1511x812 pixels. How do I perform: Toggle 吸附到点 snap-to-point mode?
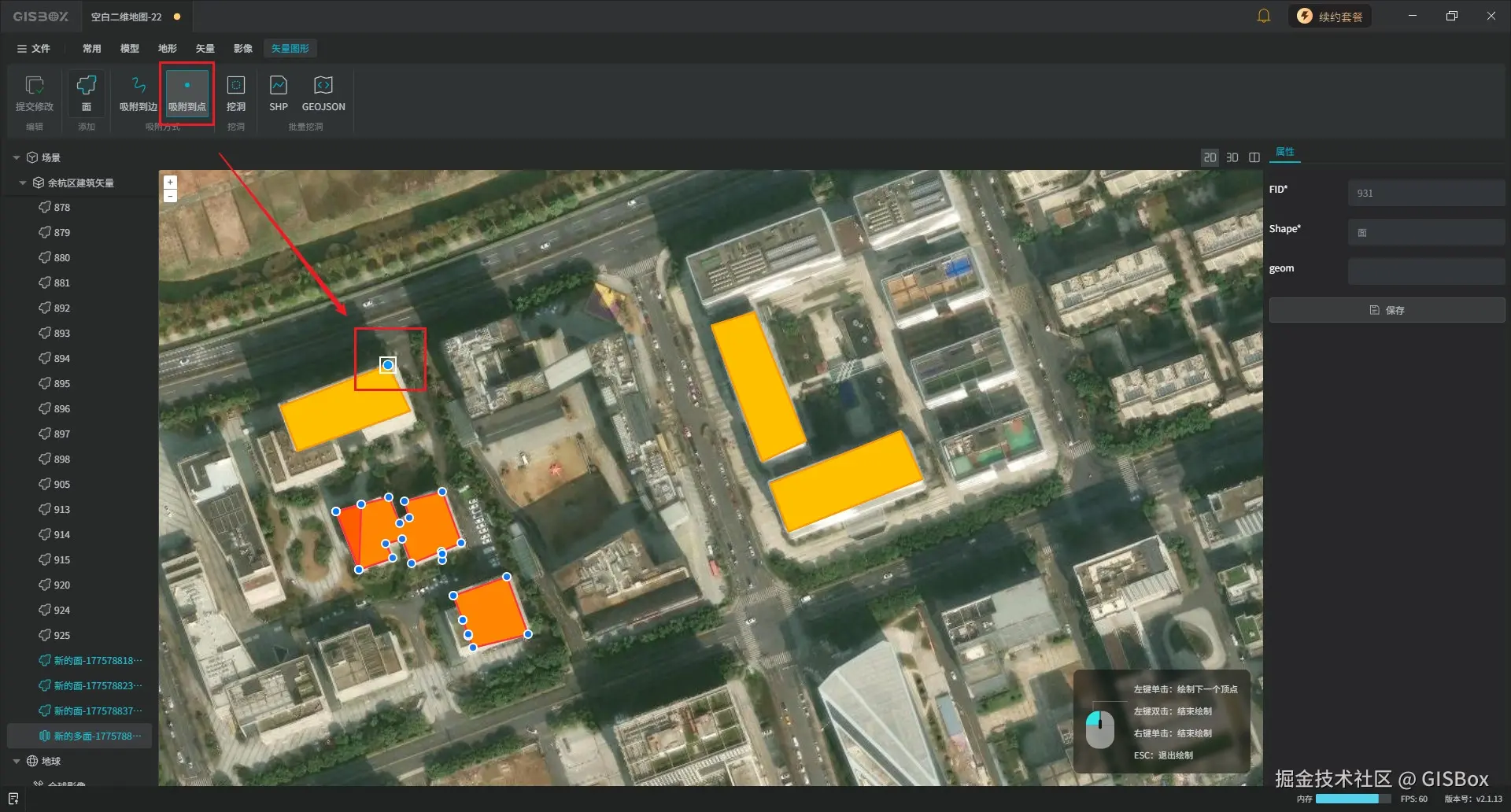tap(187, 94)
